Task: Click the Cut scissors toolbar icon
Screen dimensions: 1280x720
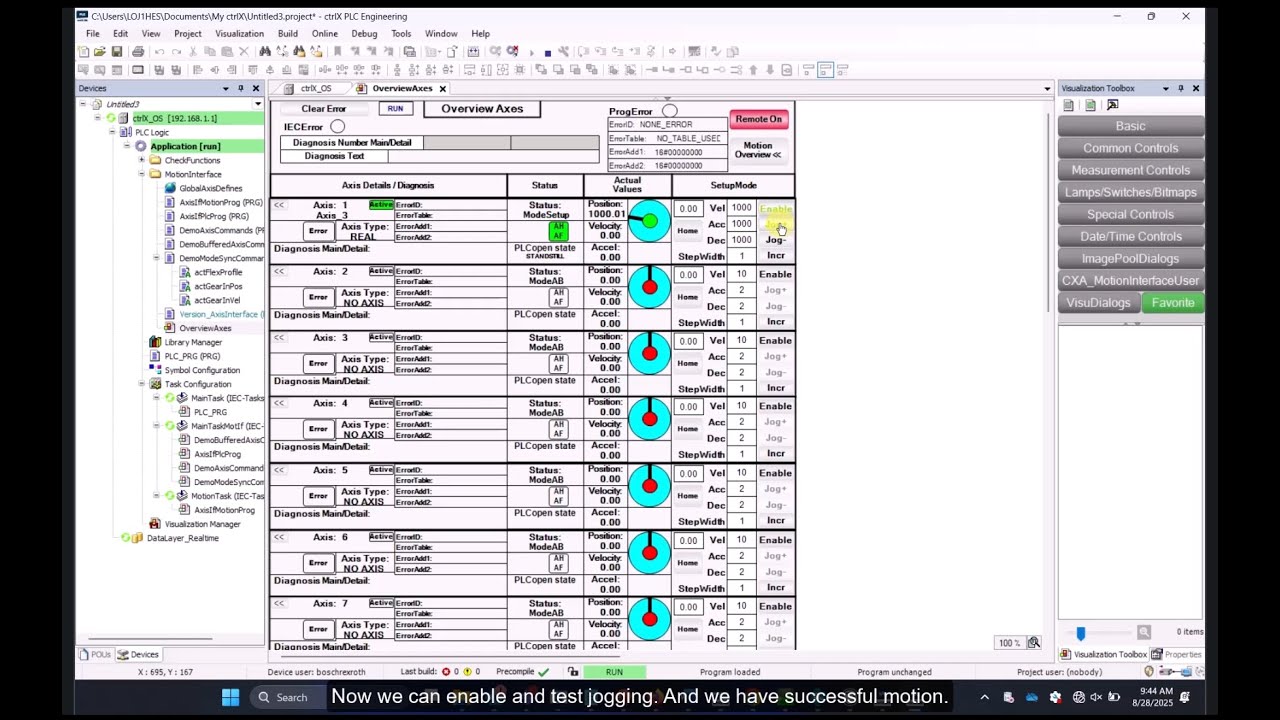Action: pyautogui.click(x=193, y=52)
